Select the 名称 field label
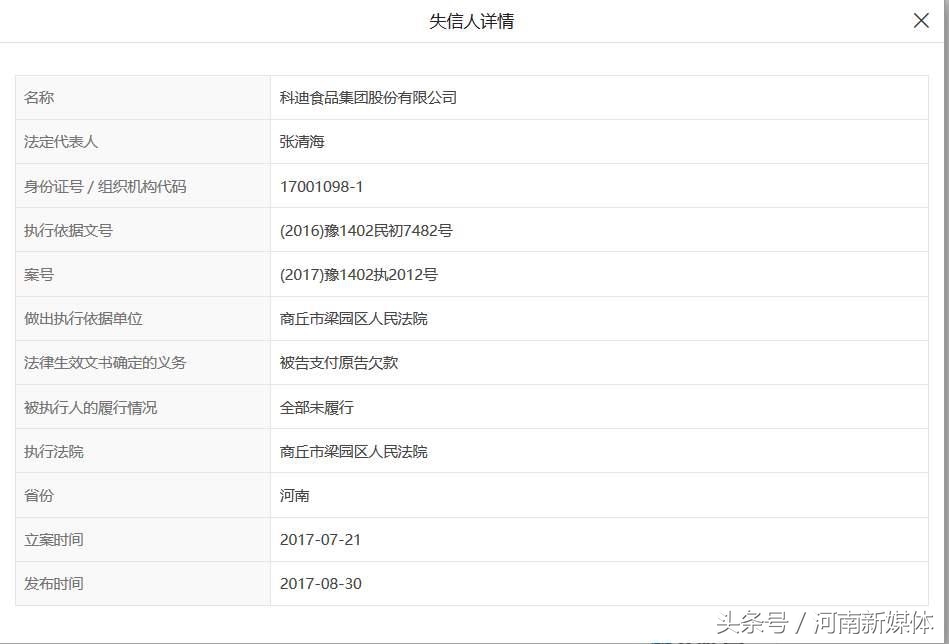 (38, 97)
